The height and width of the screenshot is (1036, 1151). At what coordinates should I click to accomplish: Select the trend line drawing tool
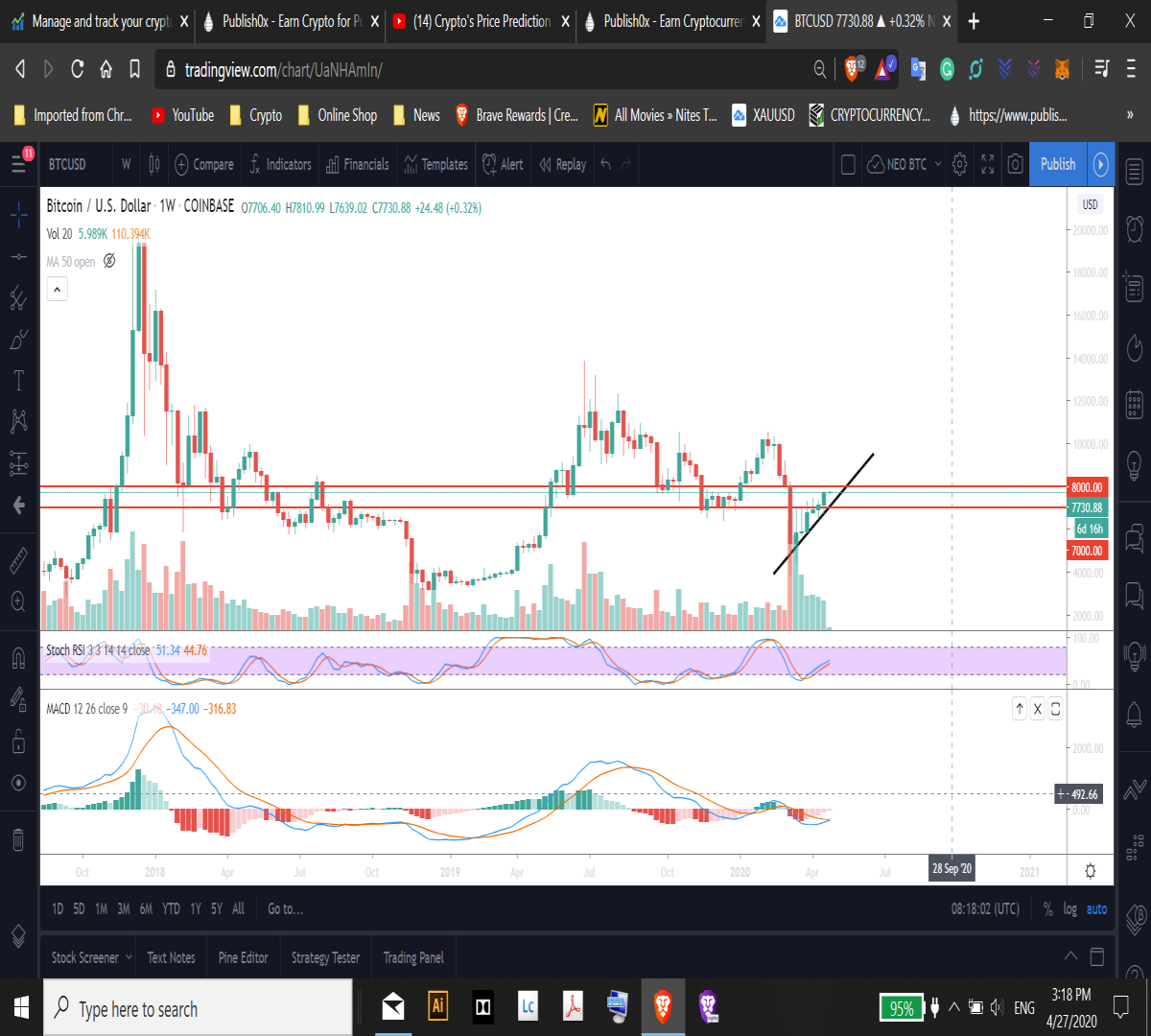(x=18, y=257)
